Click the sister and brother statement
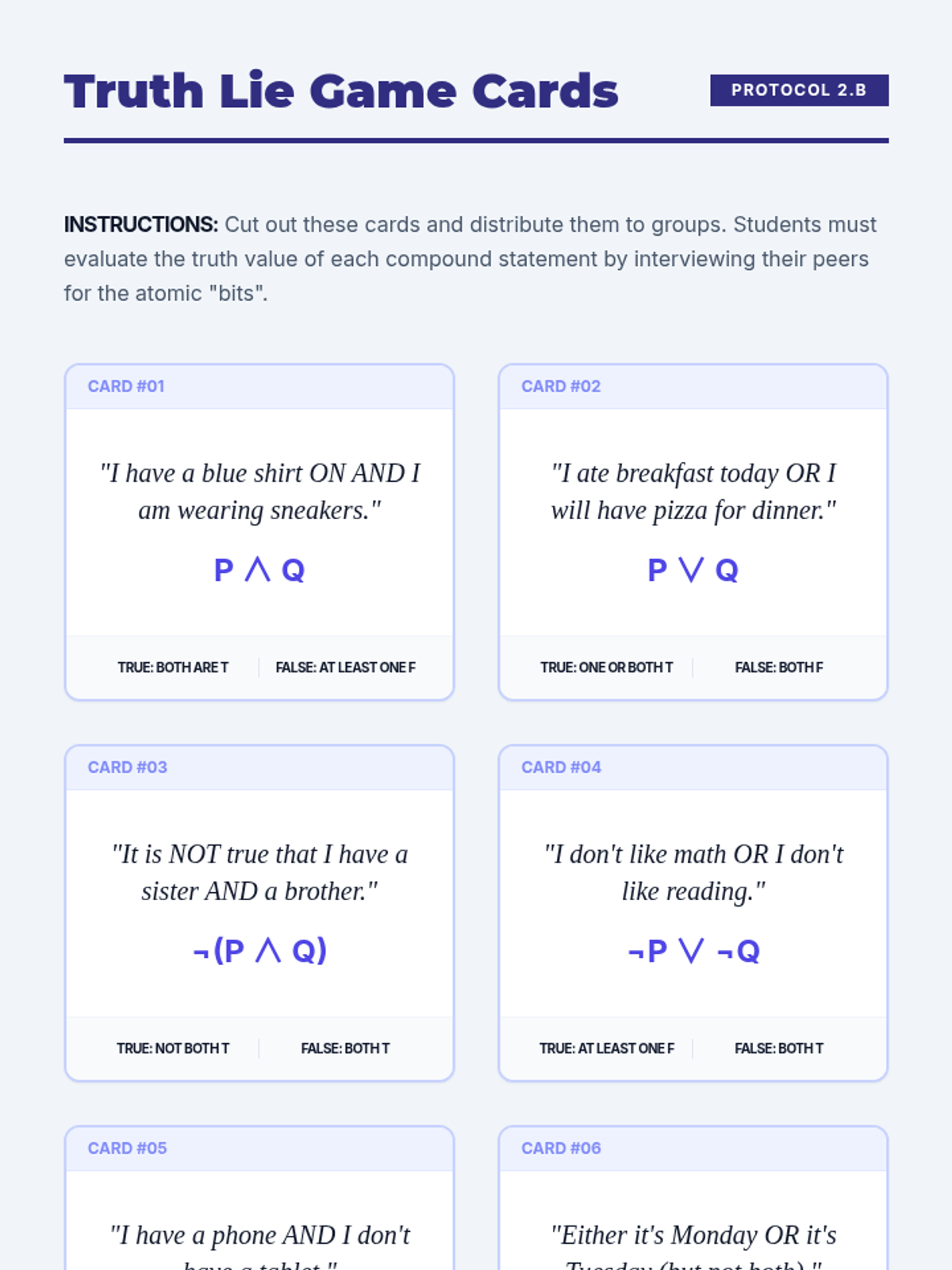The height and width of the screenshot is (1270, 952). 259,872
